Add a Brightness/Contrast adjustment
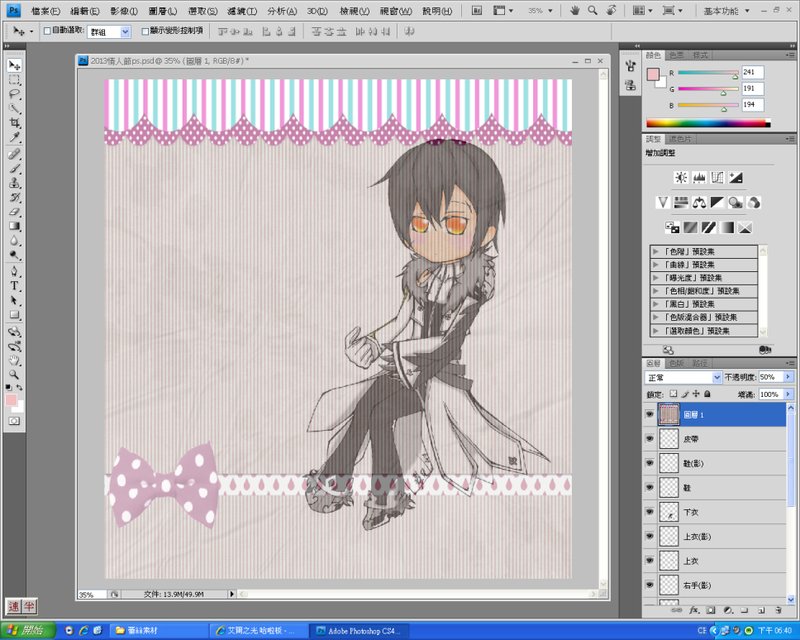The image size is (800, 640). pyautogui.click(x=681, y=178)
